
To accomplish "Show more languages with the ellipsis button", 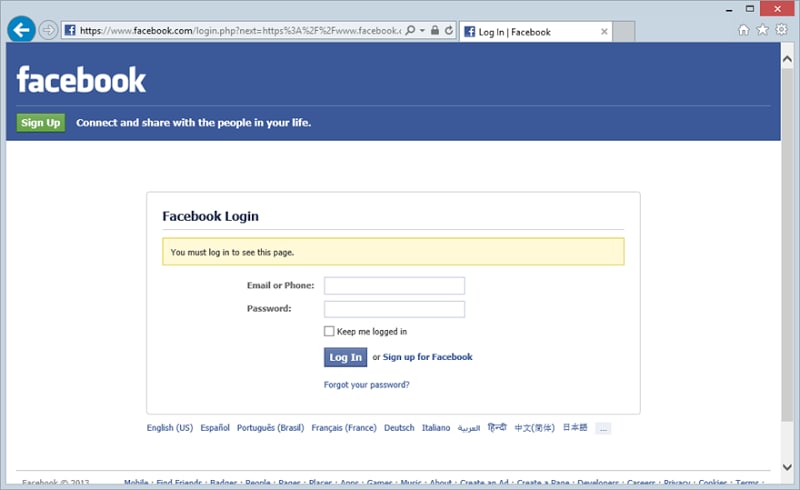I will click(x=603, y=428).
